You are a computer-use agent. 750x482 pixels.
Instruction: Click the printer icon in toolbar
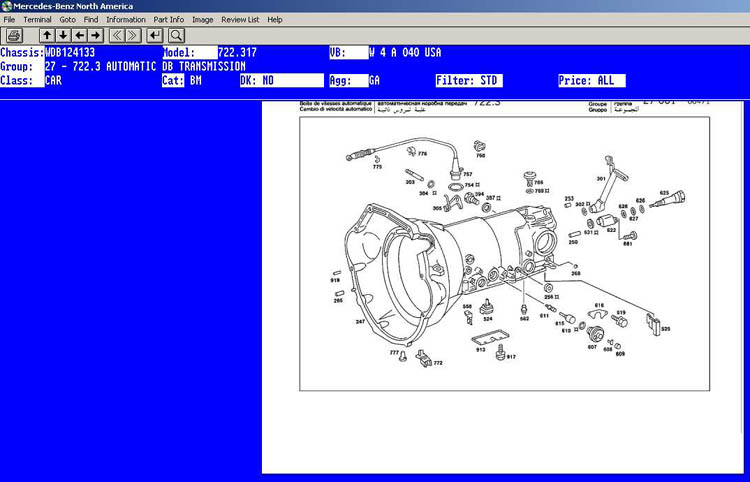pos(14,35)
